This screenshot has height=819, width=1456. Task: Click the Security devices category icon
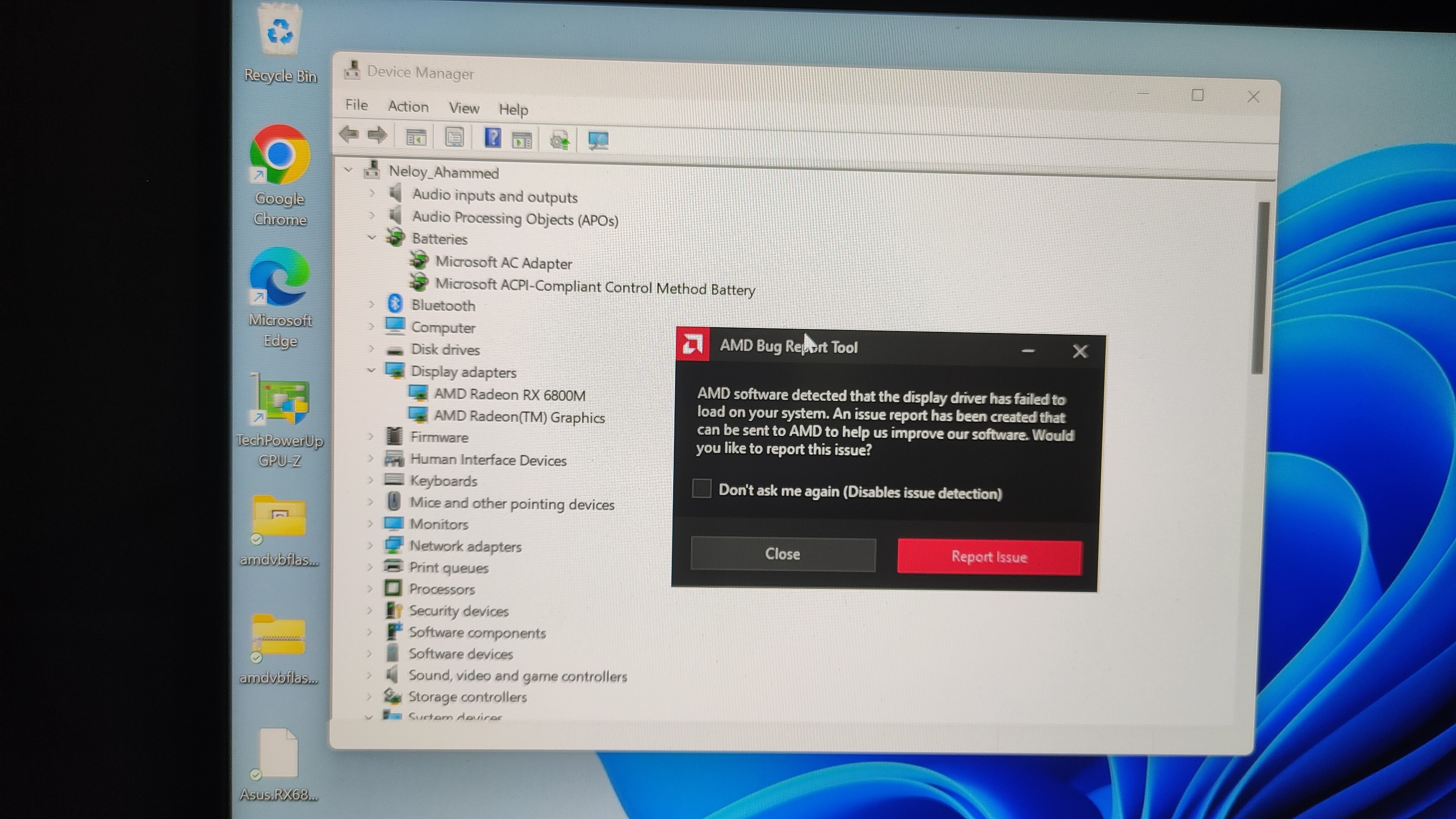(x=393, y=610)
